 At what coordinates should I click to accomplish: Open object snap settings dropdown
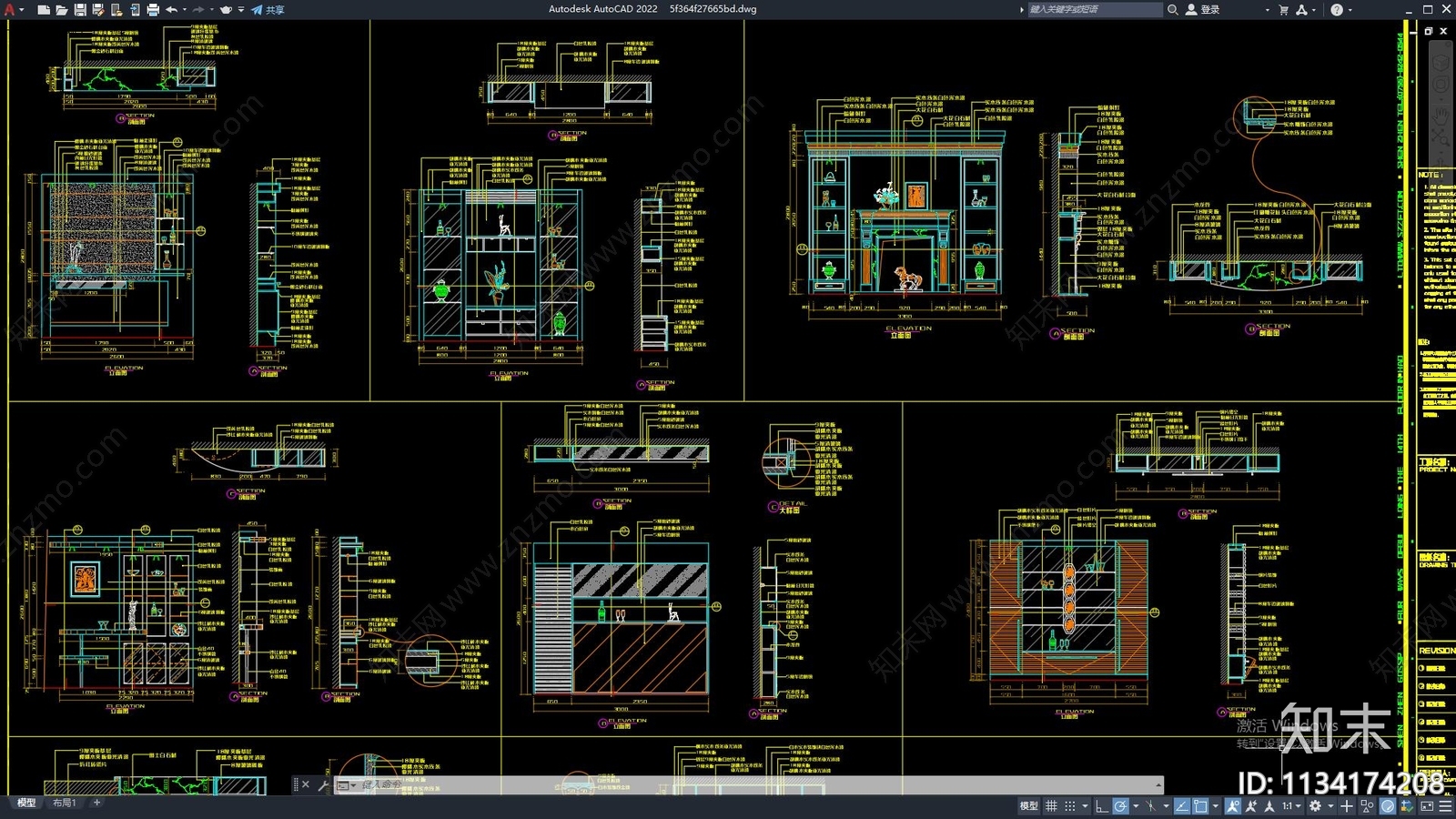(x=1216, y=805)
